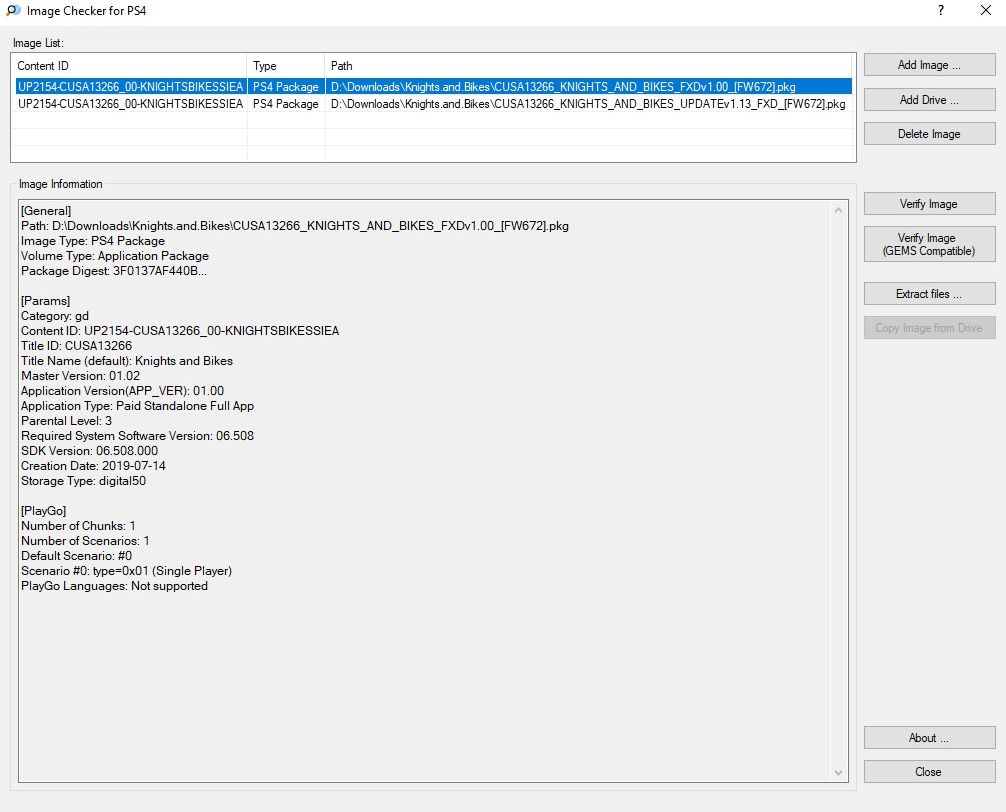Open the About dialog button
The height and width of the screenshot is (812, 1006).
pyautogui.click(x=929, y=738)
